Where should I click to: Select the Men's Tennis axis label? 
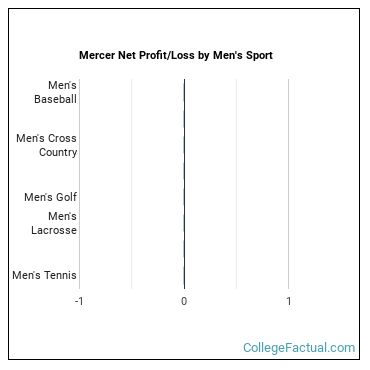point(44,275)
